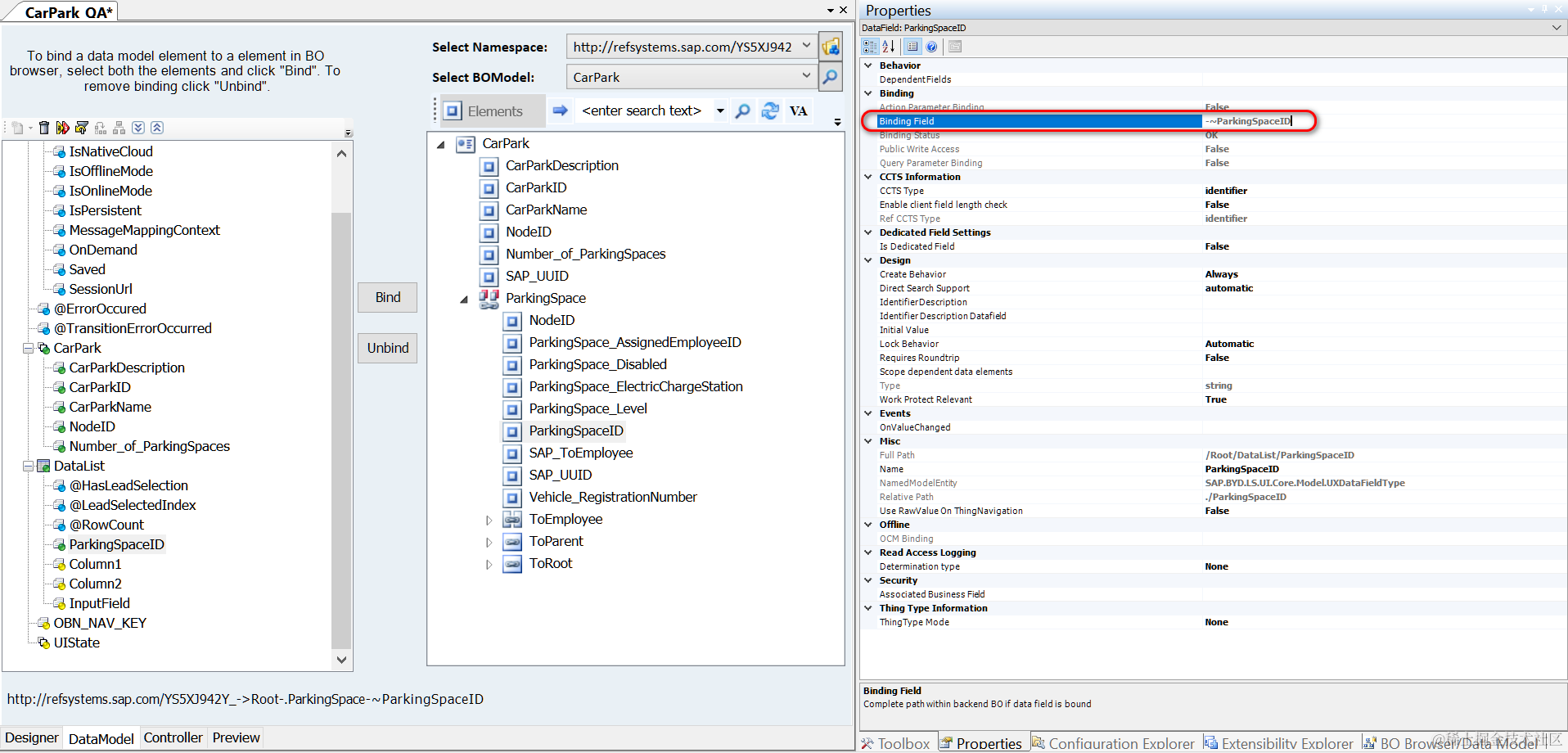
Task: Click the Property Pages icon
Action: [955, 47]
